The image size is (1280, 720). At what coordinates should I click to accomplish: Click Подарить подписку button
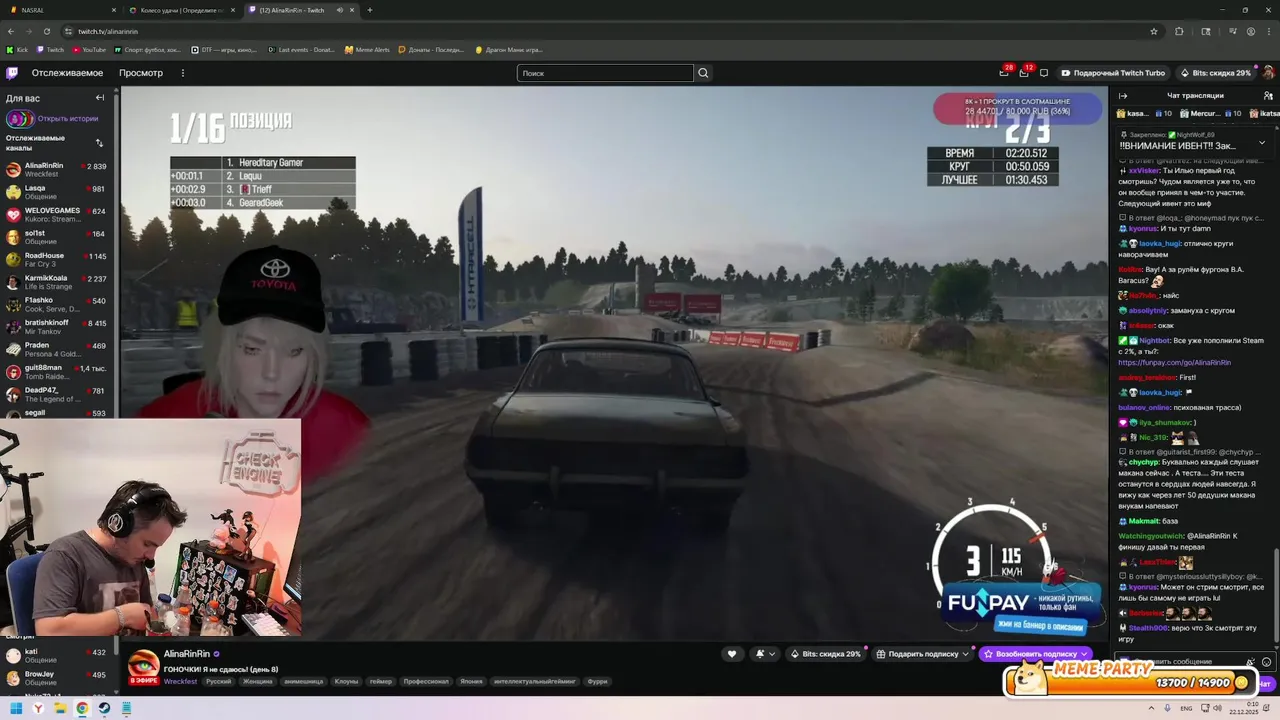[923, 654]
